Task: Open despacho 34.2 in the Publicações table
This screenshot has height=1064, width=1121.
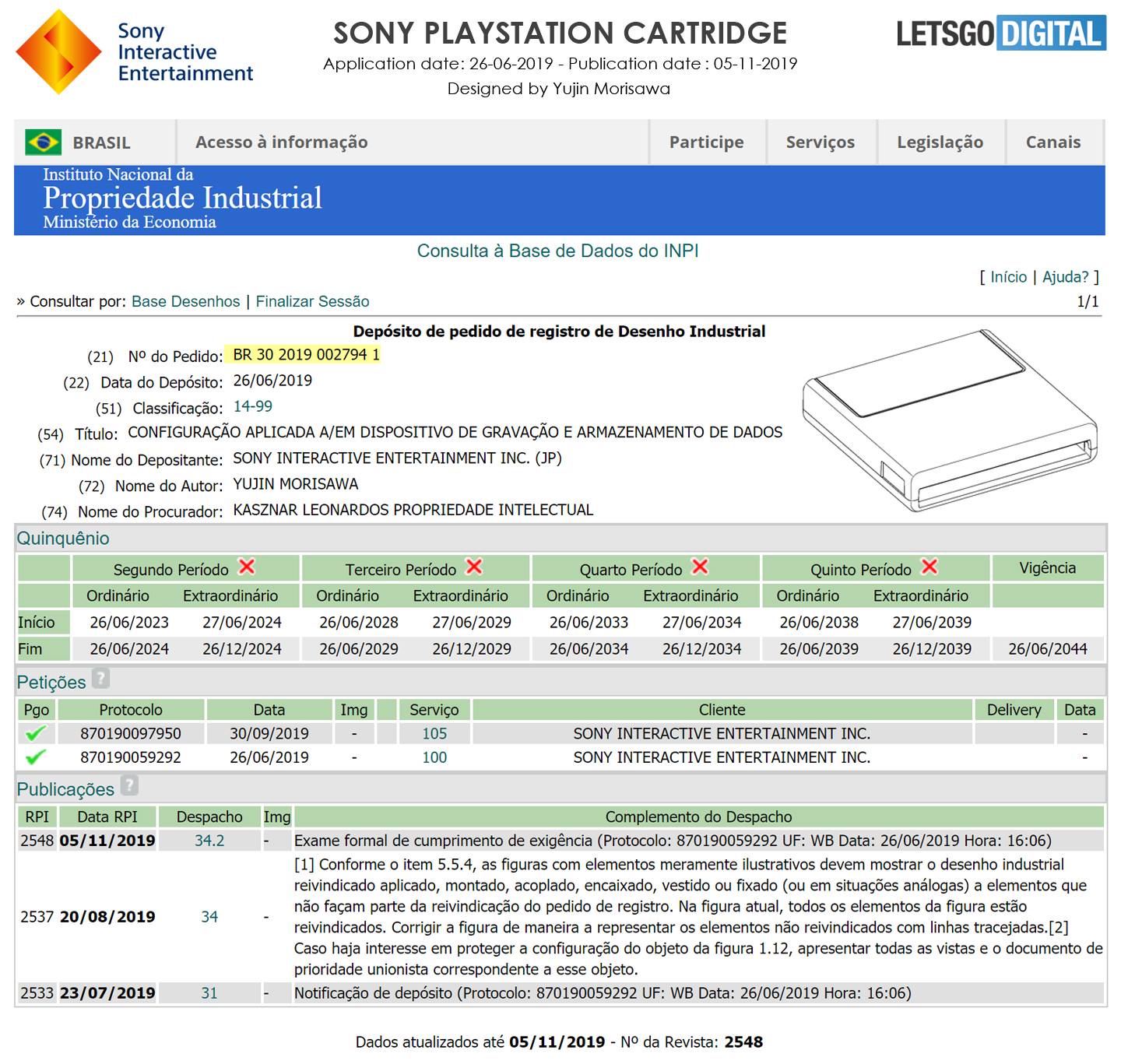Action: pos(207,840)
